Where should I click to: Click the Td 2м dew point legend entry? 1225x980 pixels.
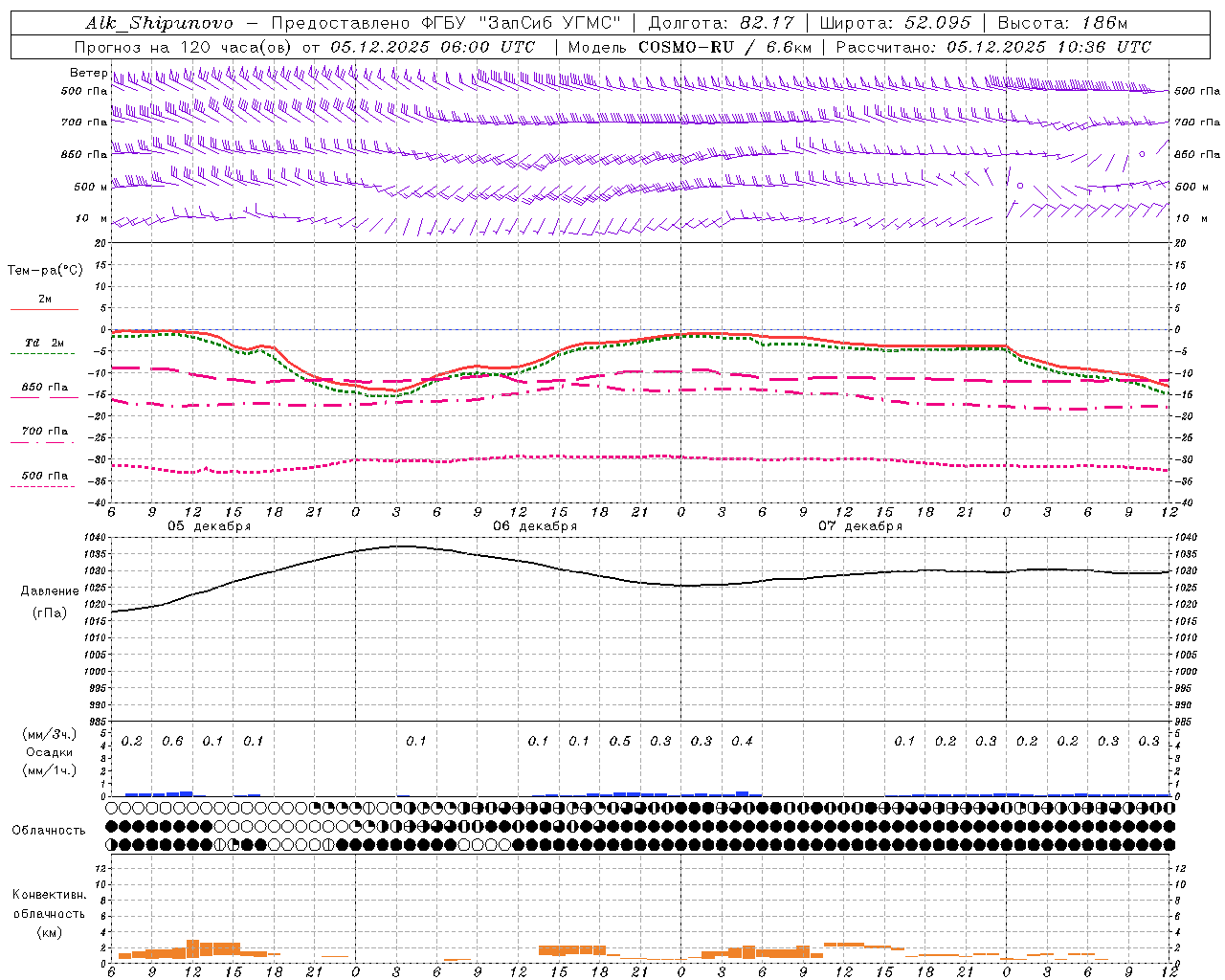[x=45, y=343]
